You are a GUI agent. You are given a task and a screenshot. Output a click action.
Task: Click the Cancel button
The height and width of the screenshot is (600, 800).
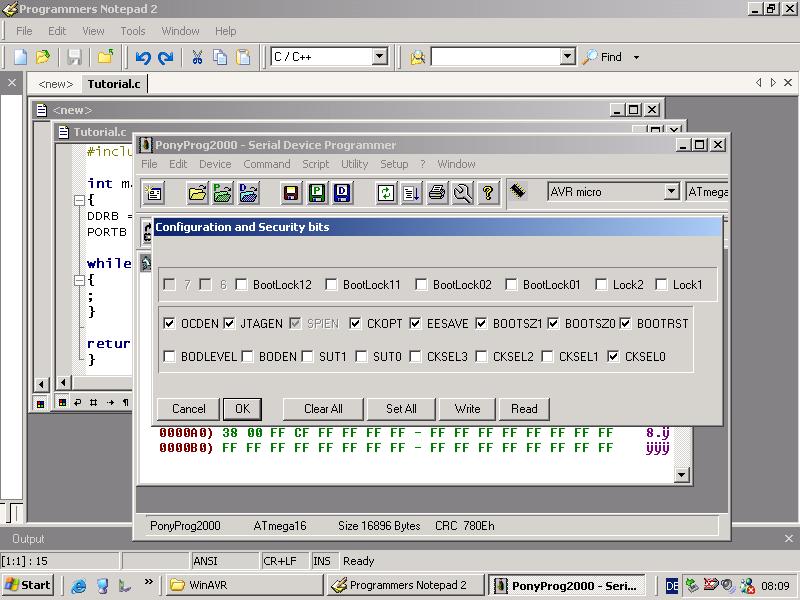click(188, 409)
